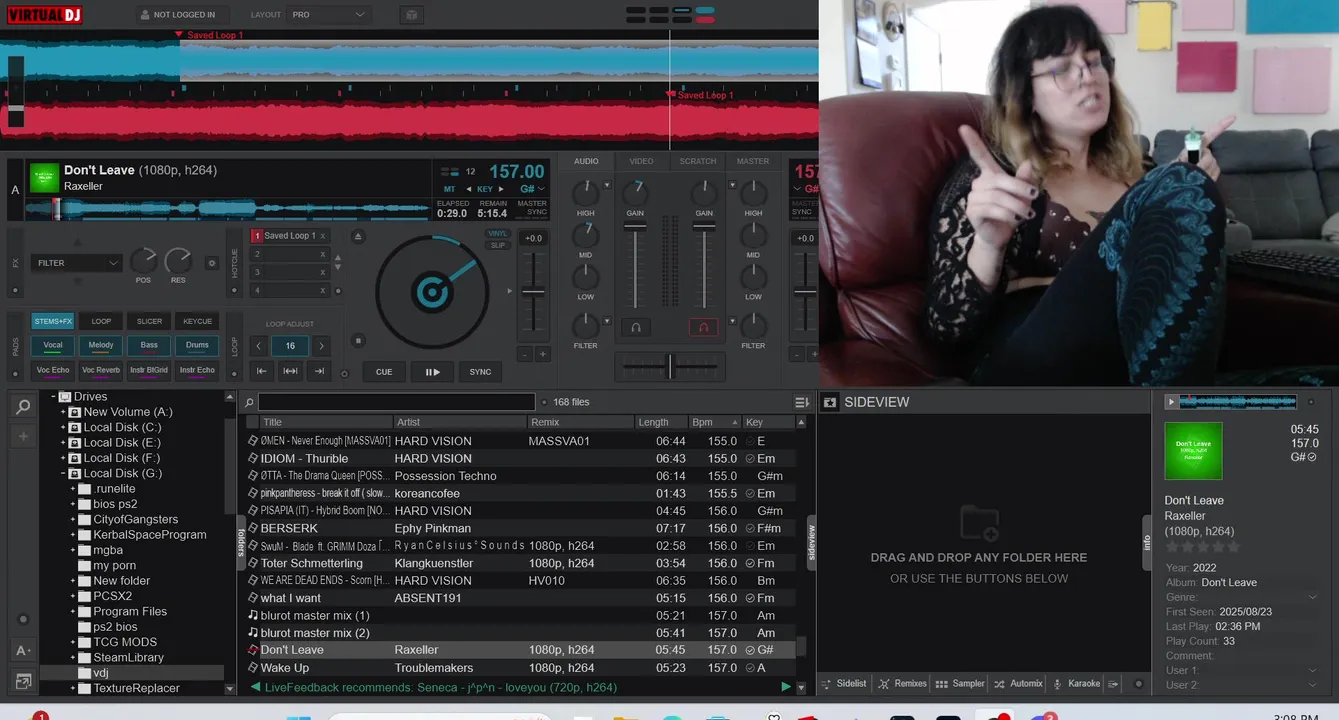Viewport: 1339px width, 720px height.
Task: Open the browser font size option
Action: [23, 650]
